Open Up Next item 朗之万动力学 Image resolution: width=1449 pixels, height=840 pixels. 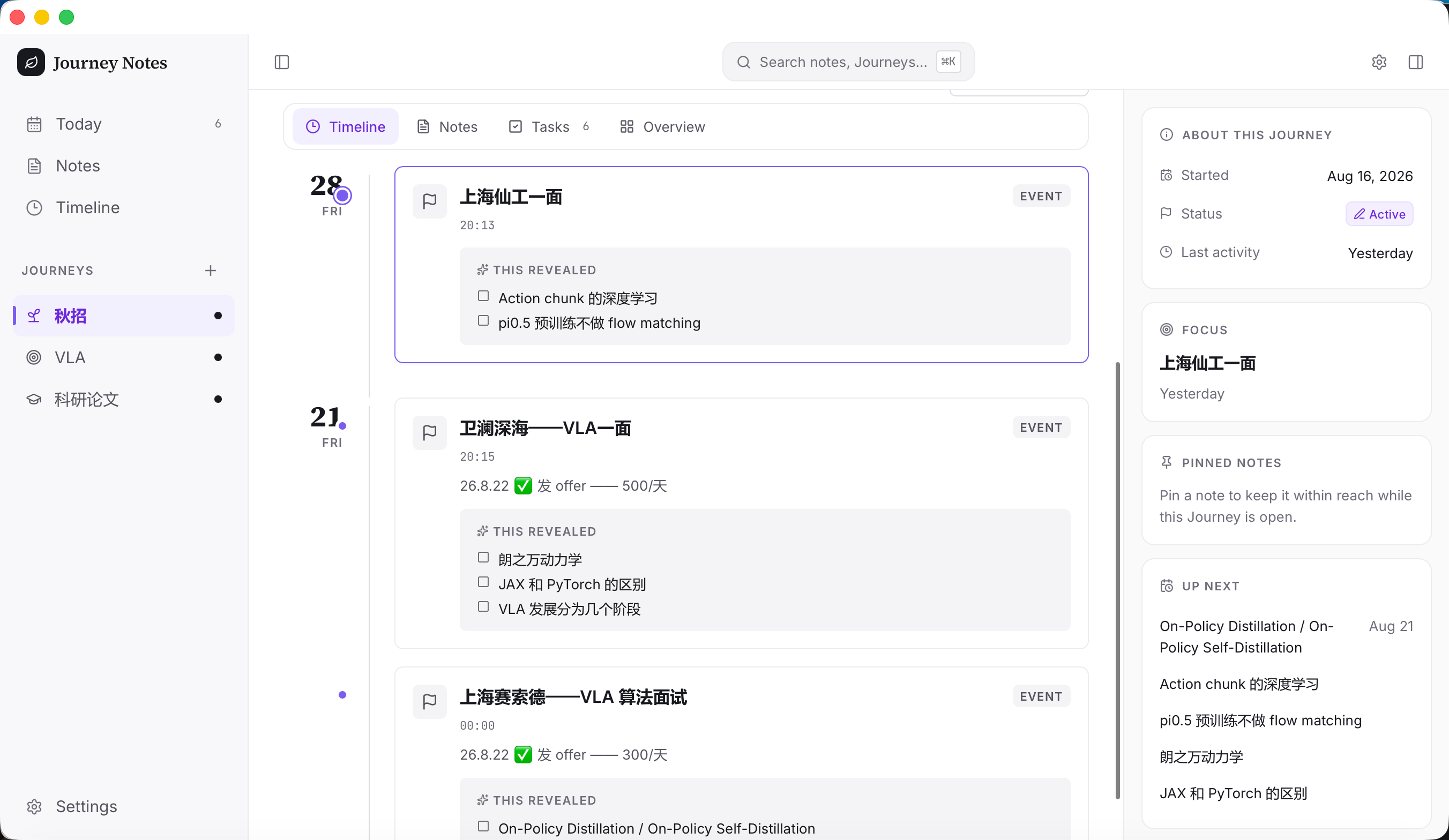[x=1201, y=756]
